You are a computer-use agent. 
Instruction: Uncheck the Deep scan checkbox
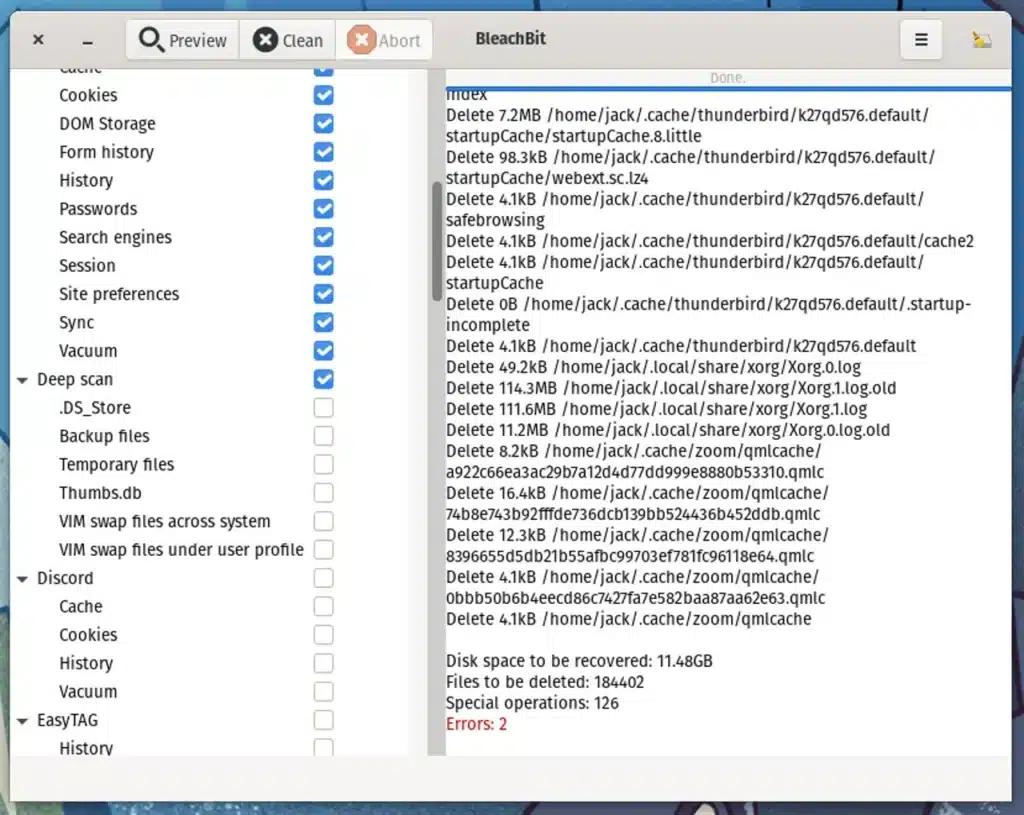[323, 379]
